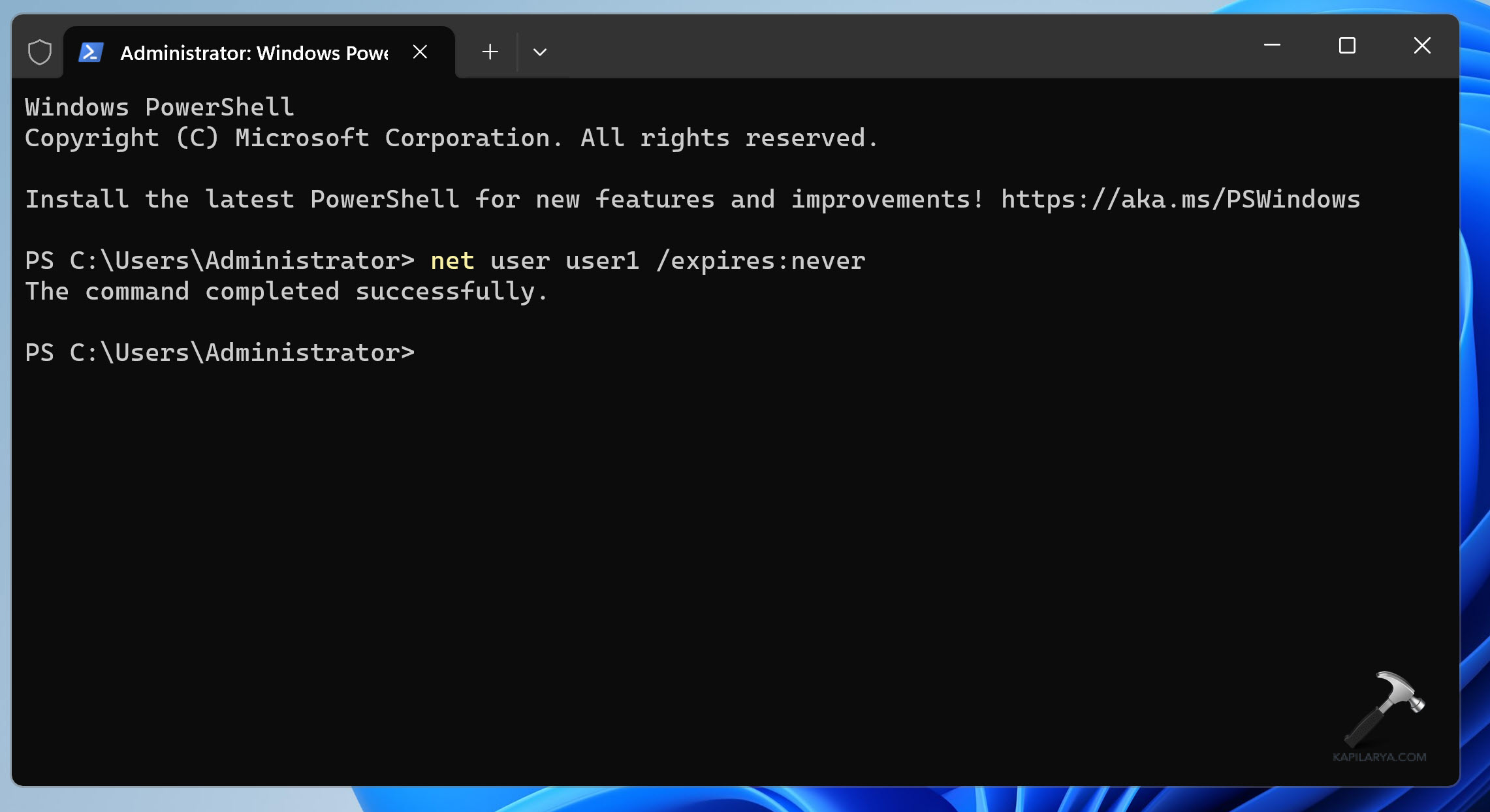1490x812 pixels.
Task: Click the 'Windows PowerShell' header line
Action: point(159,108)
